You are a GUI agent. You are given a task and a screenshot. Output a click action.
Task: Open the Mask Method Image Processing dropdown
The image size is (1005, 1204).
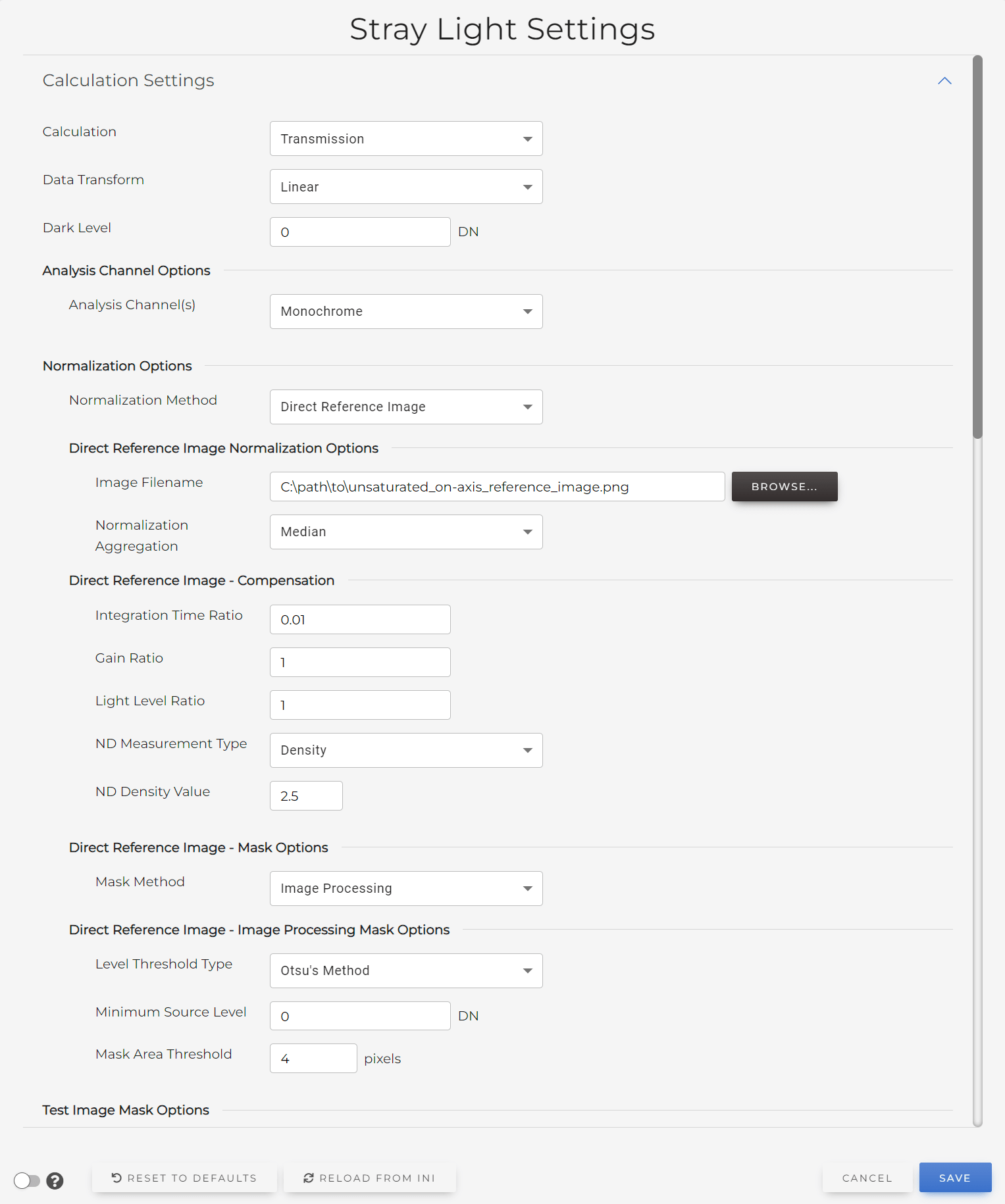pyautogui.click(x=406, y=888)
